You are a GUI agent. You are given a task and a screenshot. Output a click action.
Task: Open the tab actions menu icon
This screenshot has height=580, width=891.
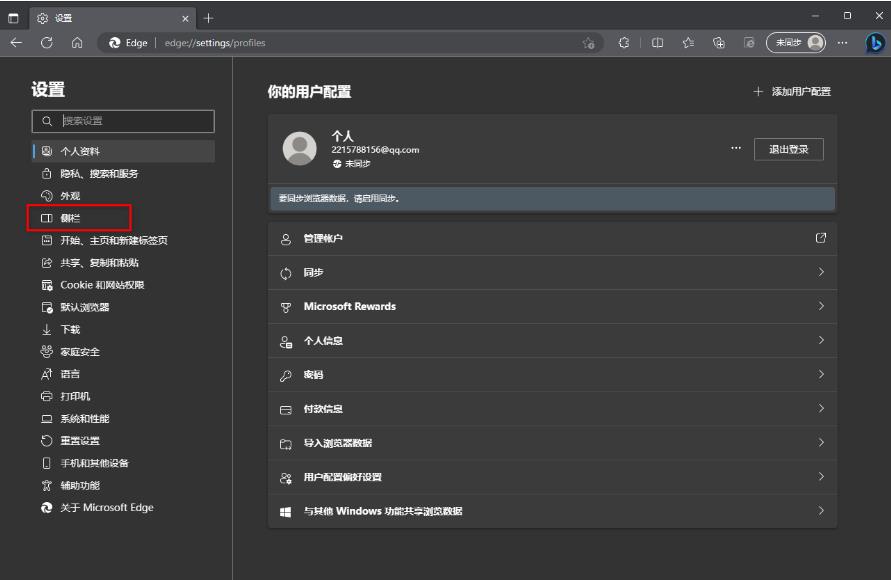[x=13, y=18]
